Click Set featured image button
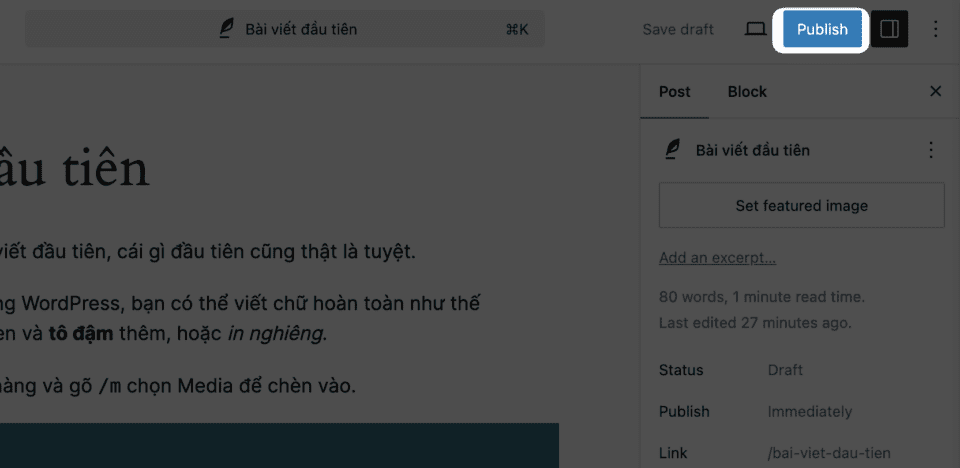 click(801, 205)
